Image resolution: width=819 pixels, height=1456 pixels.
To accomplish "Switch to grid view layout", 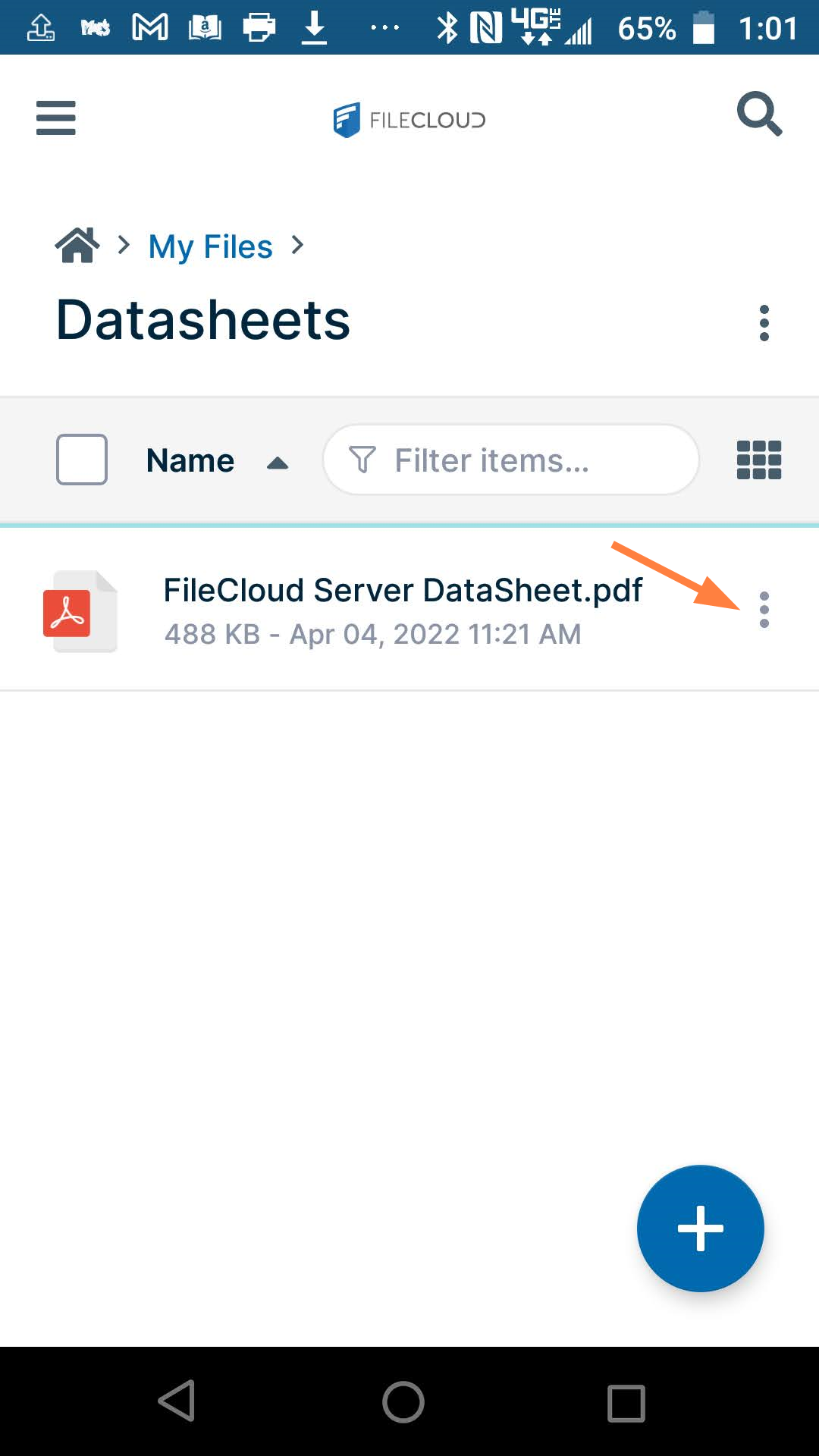I will pyautogui.click(x=758, y=460).
